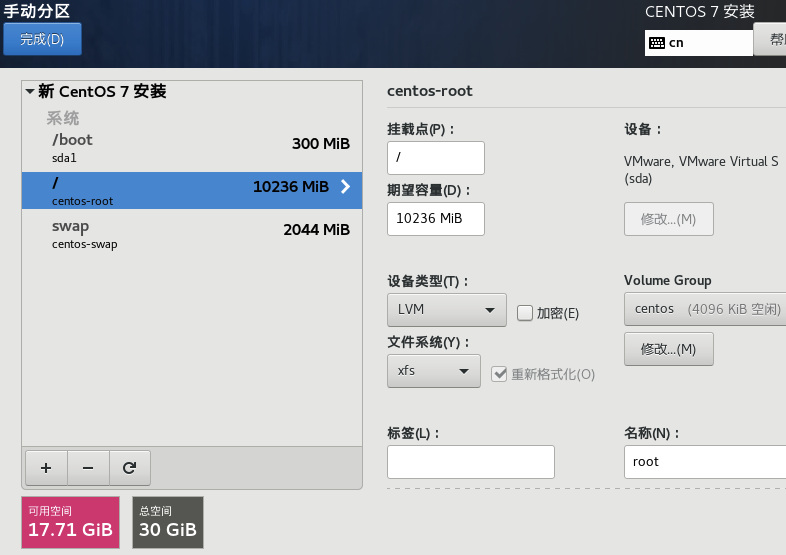Click the reload storage configuration icon

(129, 468)
